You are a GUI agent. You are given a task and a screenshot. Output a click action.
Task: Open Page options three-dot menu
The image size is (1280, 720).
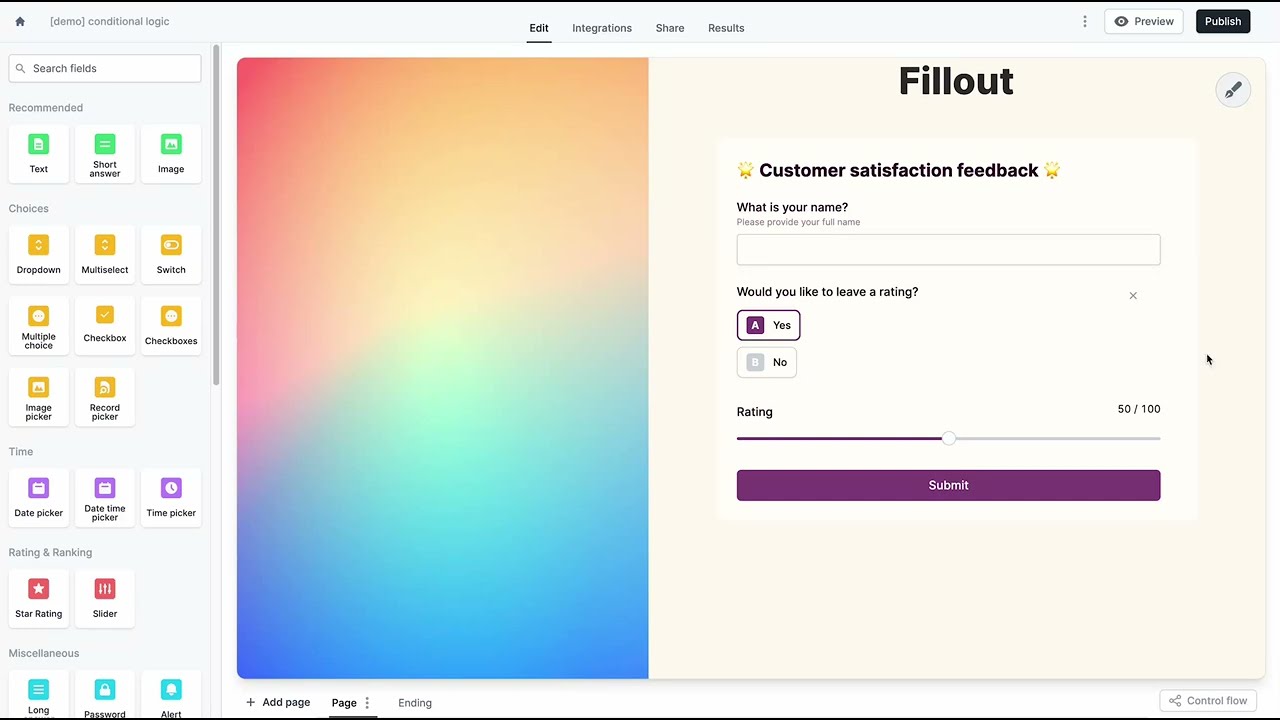click(367, 703)
